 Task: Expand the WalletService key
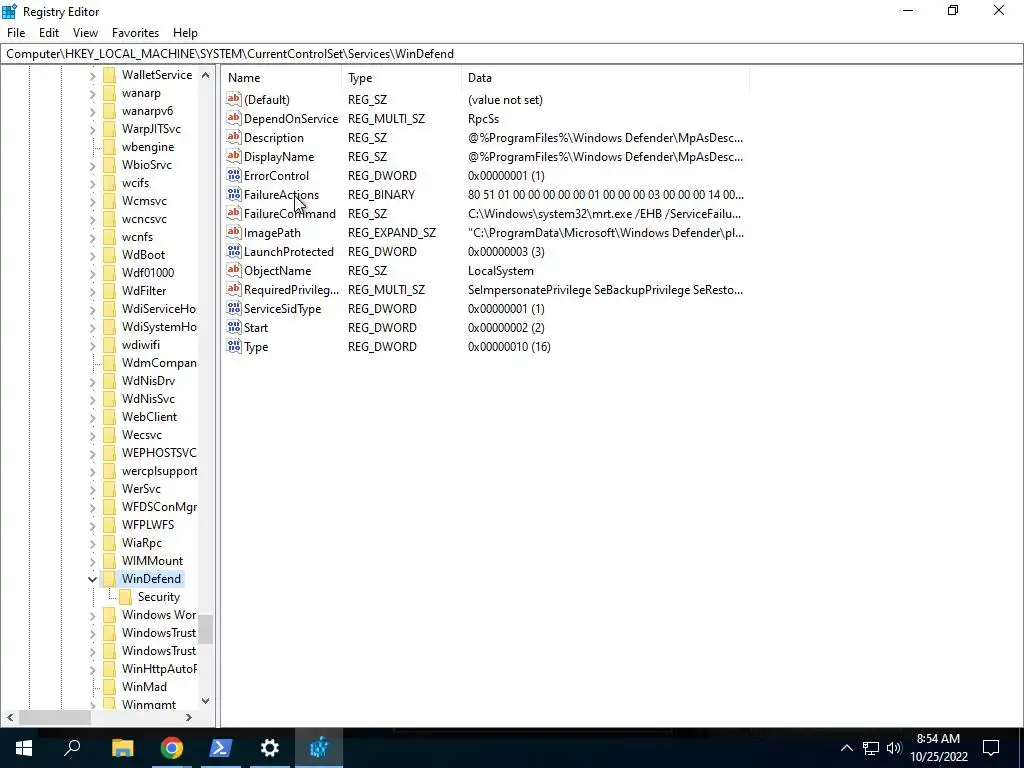coord(92,76)
